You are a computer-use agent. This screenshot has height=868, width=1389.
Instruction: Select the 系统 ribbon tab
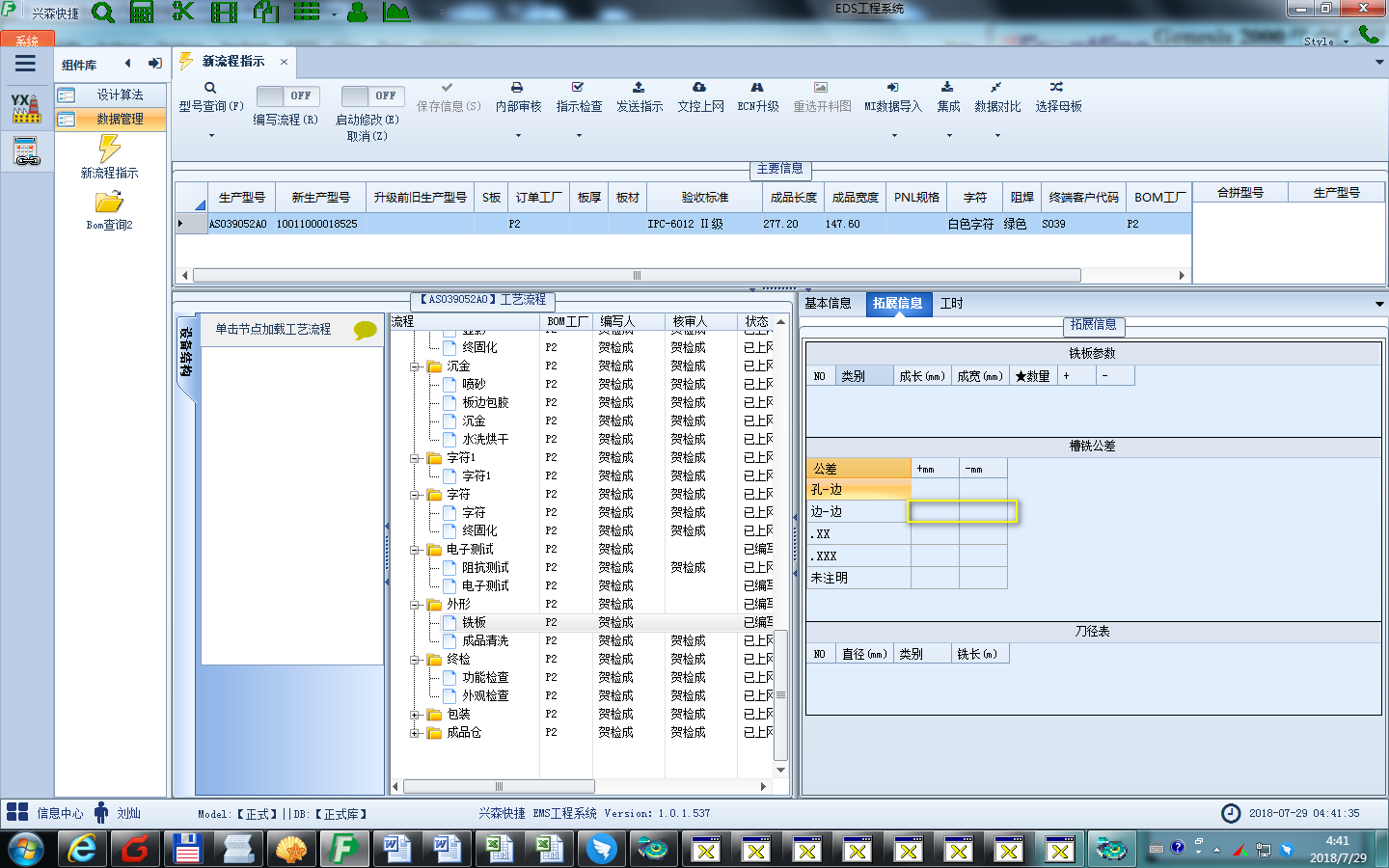tap(27, 40)
